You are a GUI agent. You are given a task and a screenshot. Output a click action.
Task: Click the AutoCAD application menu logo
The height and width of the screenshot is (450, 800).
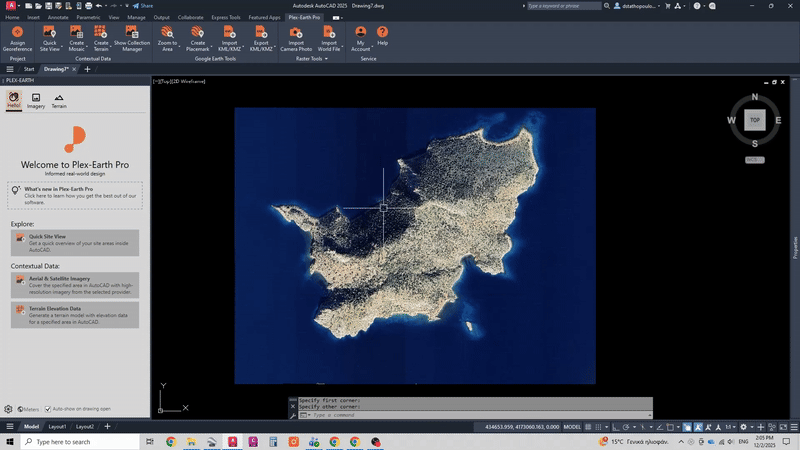click(11, 6)
